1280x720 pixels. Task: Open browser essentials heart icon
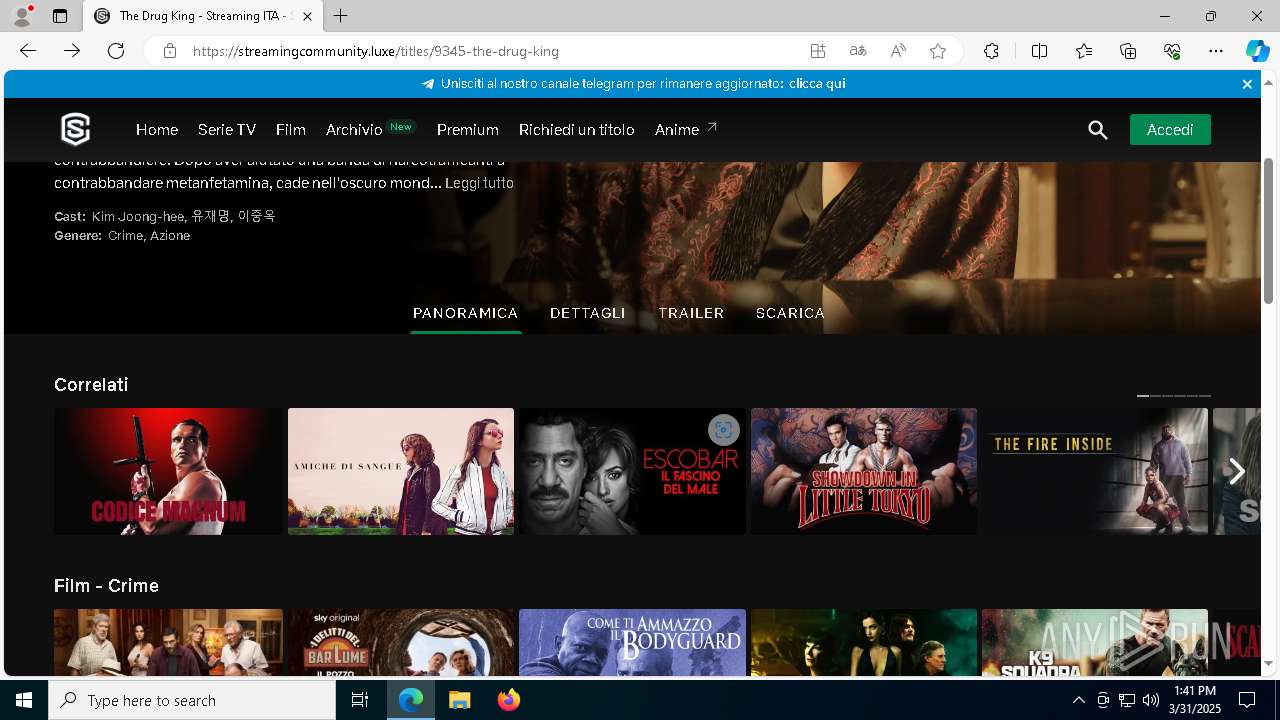click(1172, 51)
